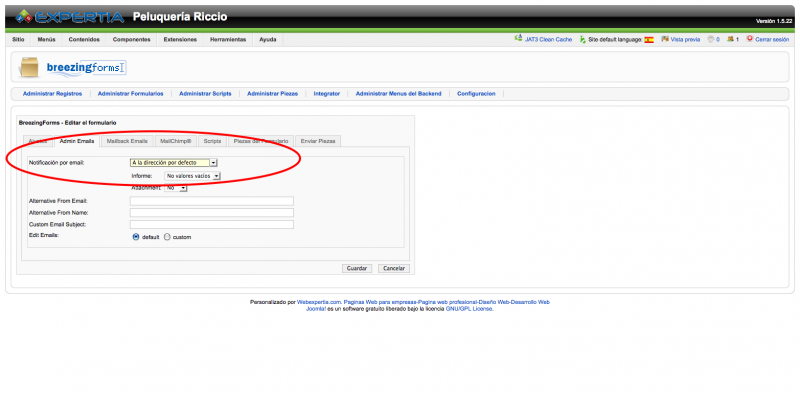The width and height of the screenshot is (800, 399).
Task: Click the BreezingForms box logo
Action: 29,67
